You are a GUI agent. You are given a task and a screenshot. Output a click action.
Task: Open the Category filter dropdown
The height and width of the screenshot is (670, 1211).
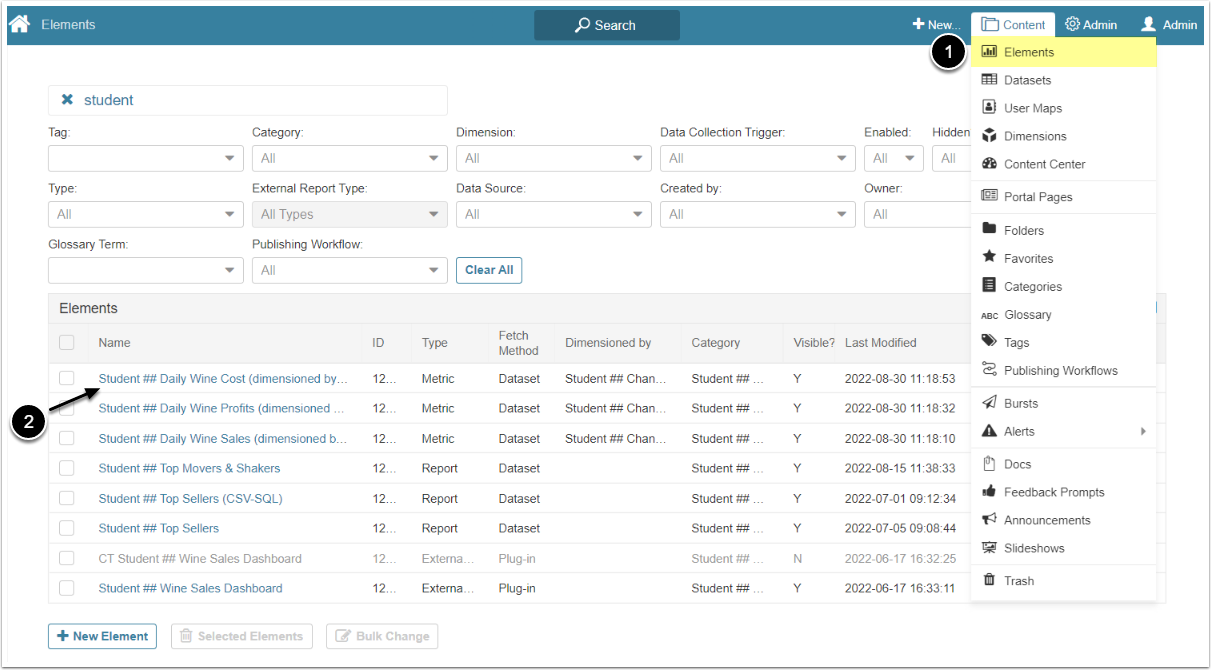(349, 158)
